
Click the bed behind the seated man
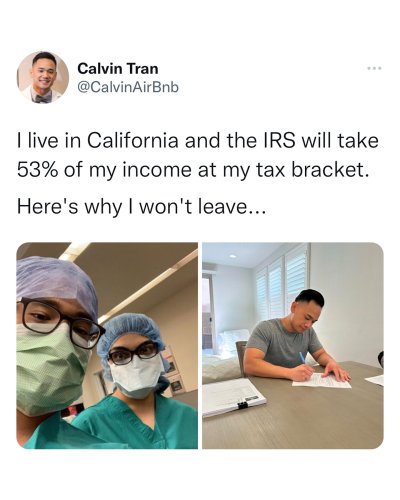pyautogui.click(x=223, y=355)
